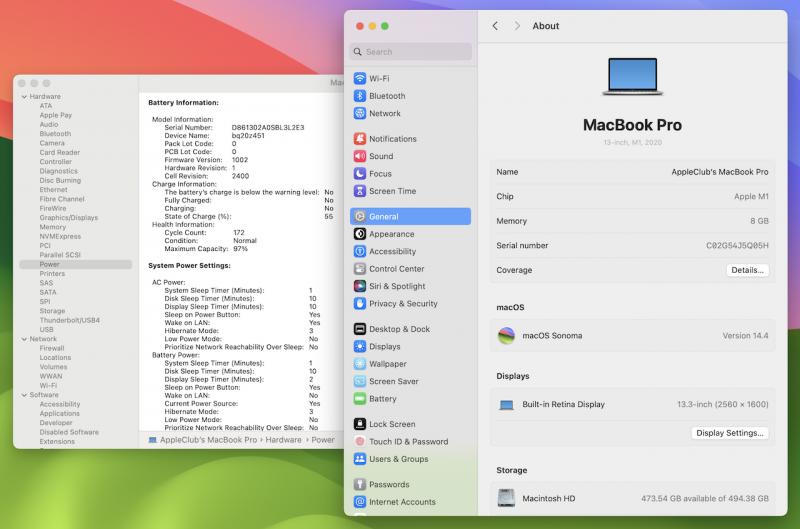This screenshot has width=800, height=529.
Task: Select NVMExpress in Hardware list
Action: click(60, 236)
